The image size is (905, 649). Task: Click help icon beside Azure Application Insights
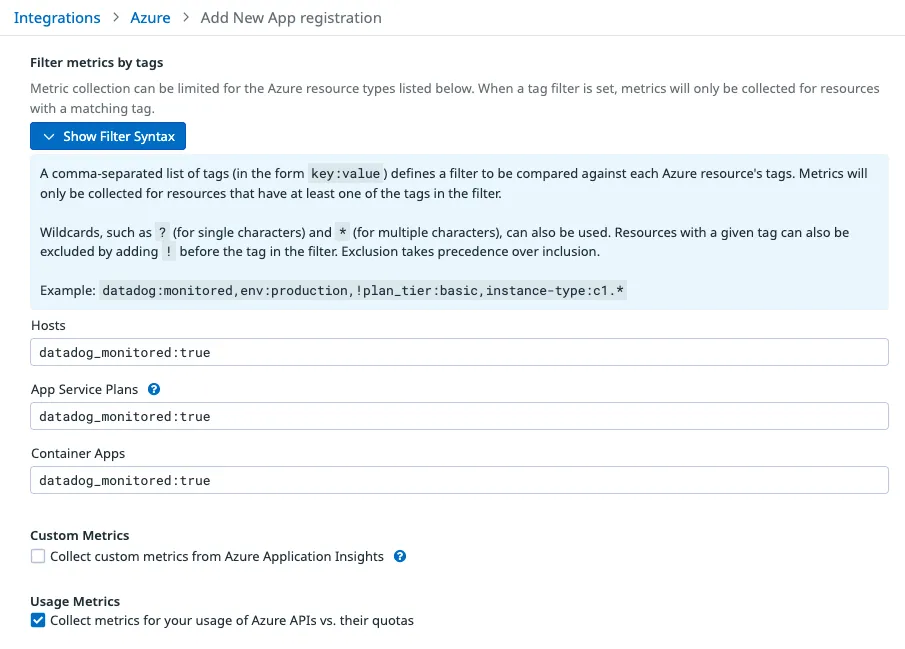point(400,557)
